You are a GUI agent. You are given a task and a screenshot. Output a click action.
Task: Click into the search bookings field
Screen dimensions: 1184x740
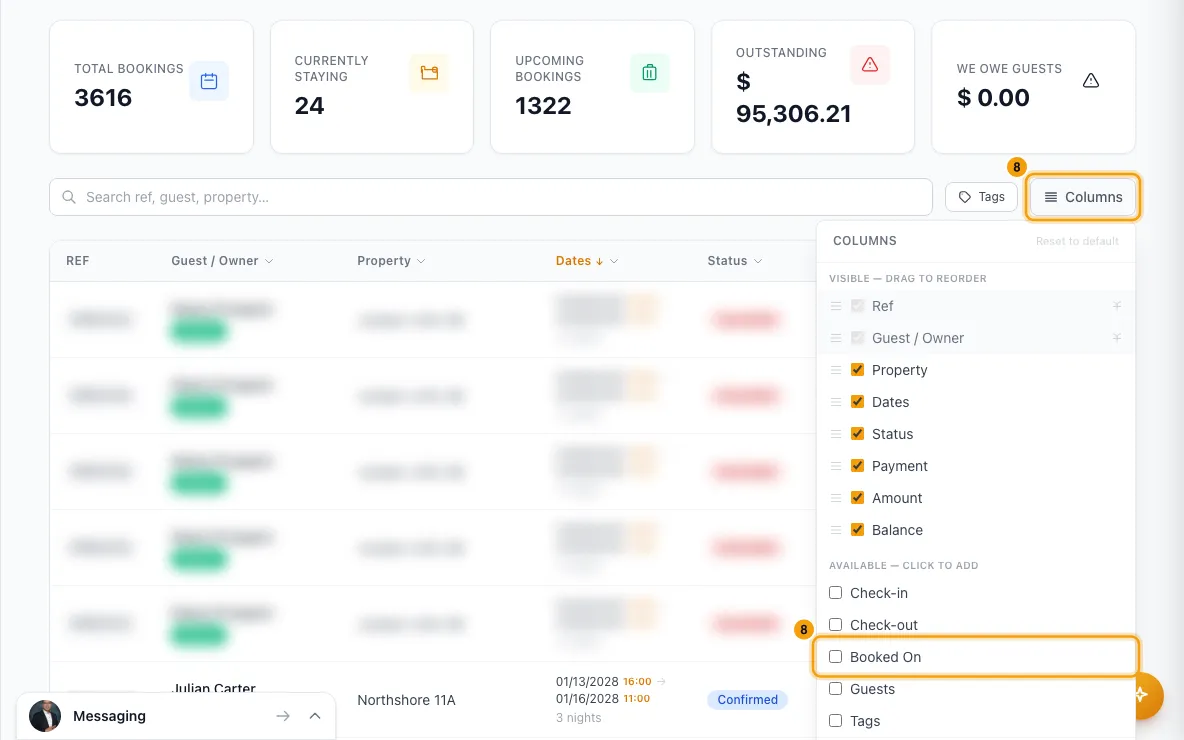tap(491, 197)
